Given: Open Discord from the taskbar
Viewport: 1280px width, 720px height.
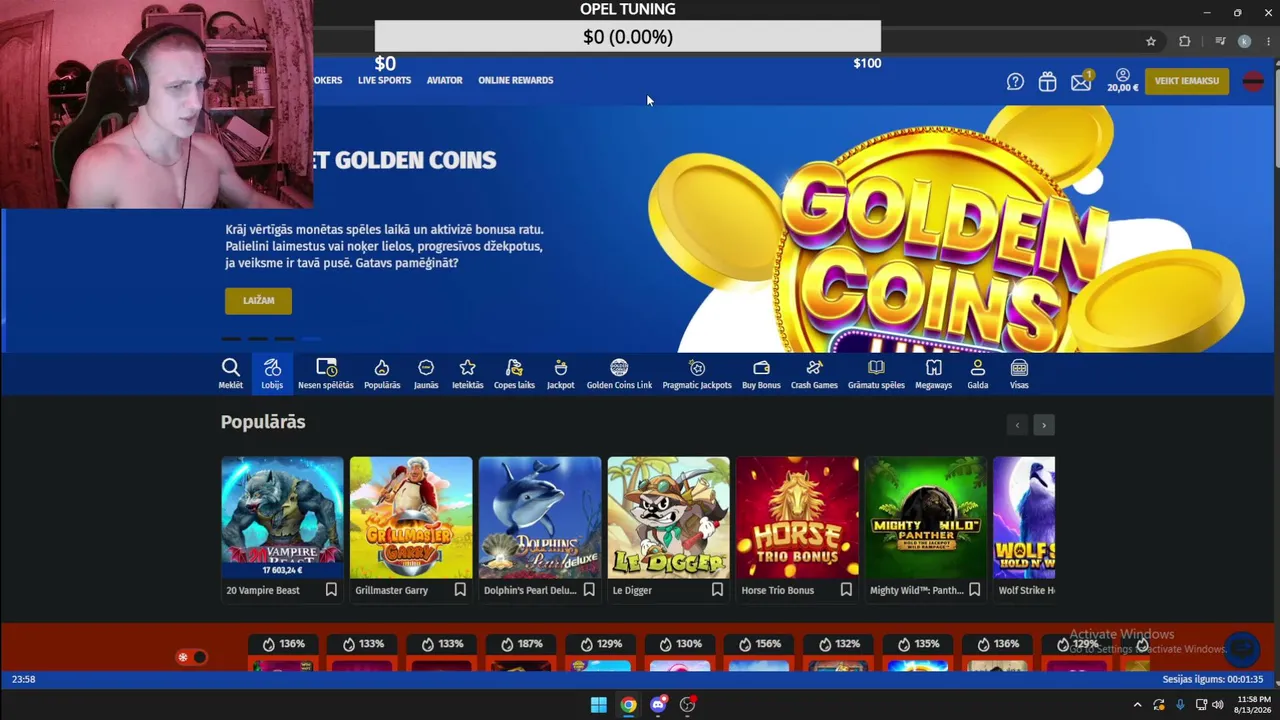Looking at the screenshot, I should pos(658,705).
